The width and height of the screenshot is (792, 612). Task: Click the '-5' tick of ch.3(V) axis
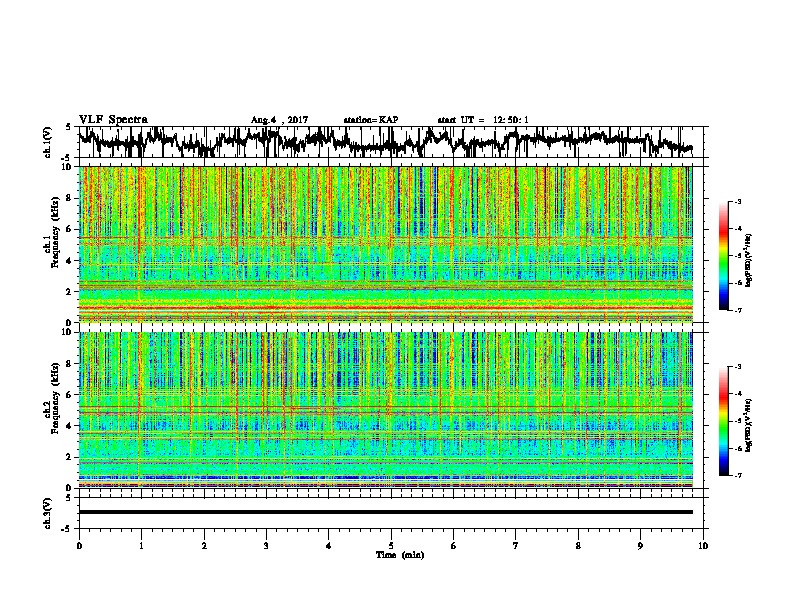(67, 529)
